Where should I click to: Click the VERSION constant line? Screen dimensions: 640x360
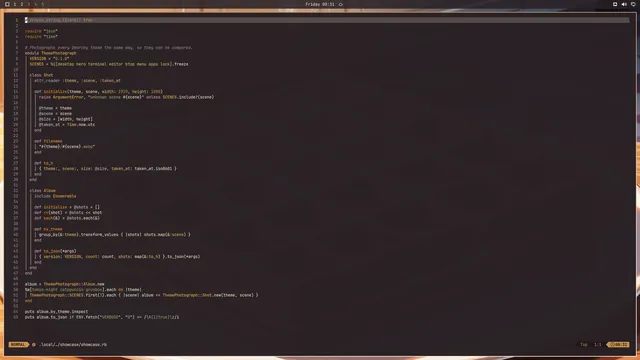[49, 58]
